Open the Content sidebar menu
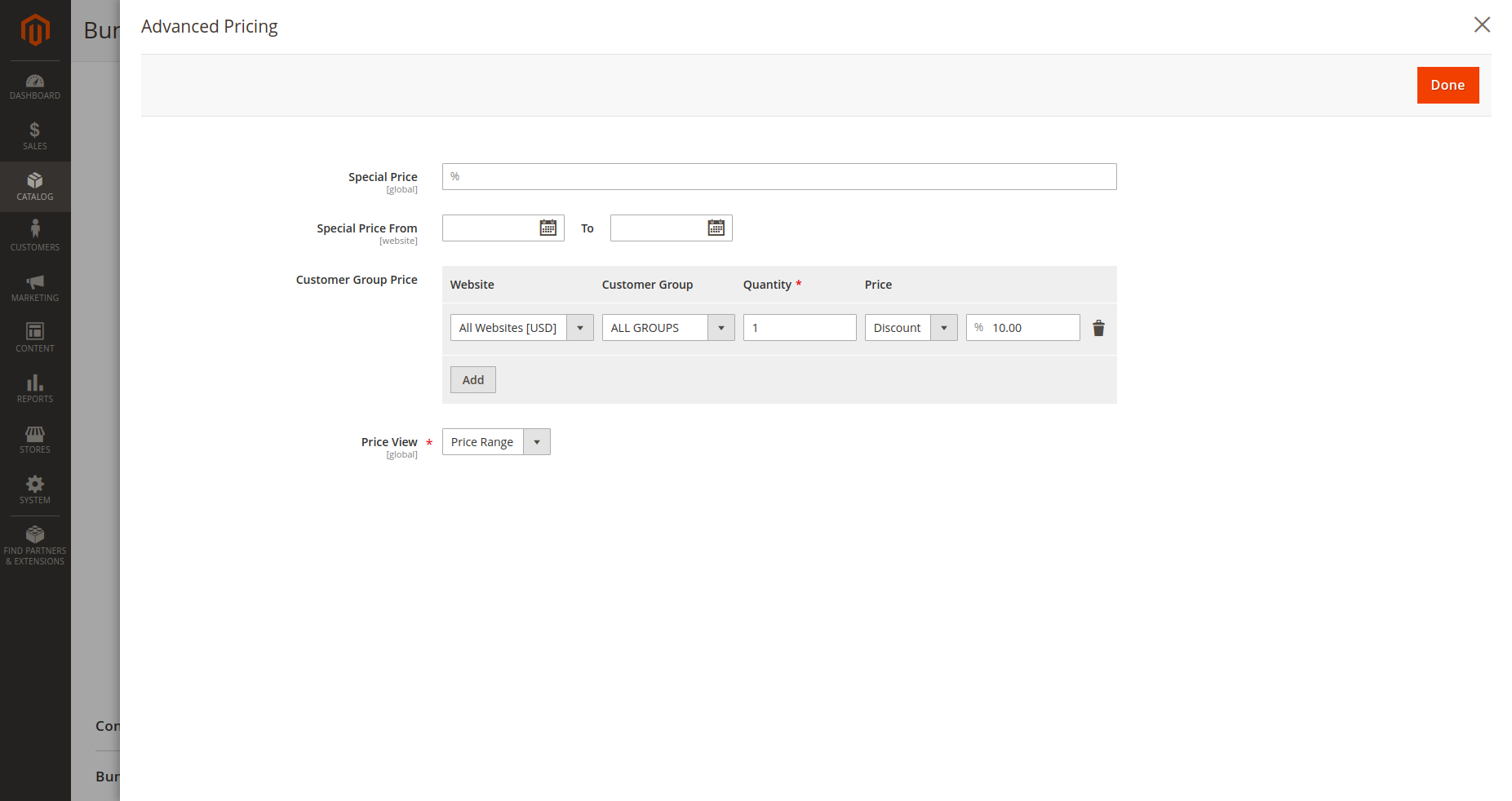 pos(35,339)
